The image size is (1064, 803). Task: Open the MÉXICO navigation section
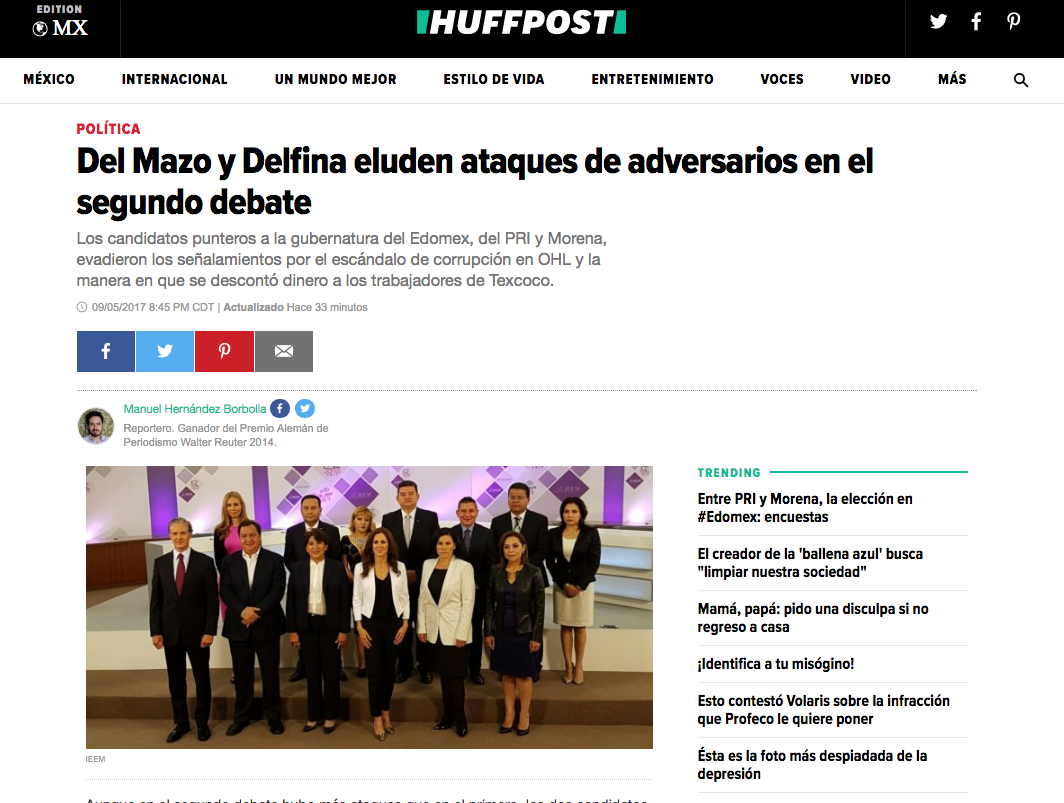(49, 79)
